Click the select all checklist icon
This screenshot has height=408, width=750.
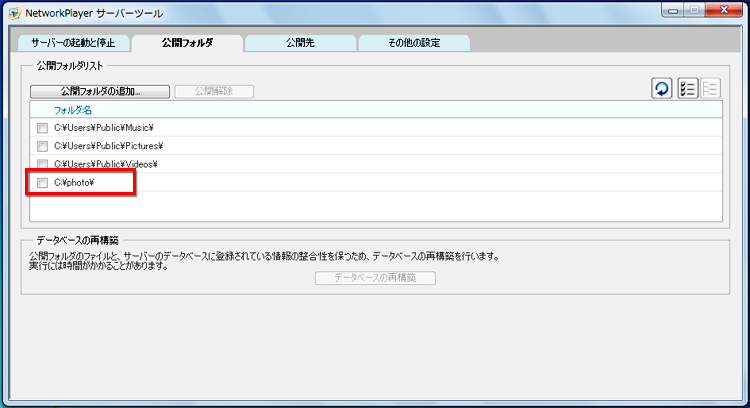pyautogui.click(x=687, y=88)
